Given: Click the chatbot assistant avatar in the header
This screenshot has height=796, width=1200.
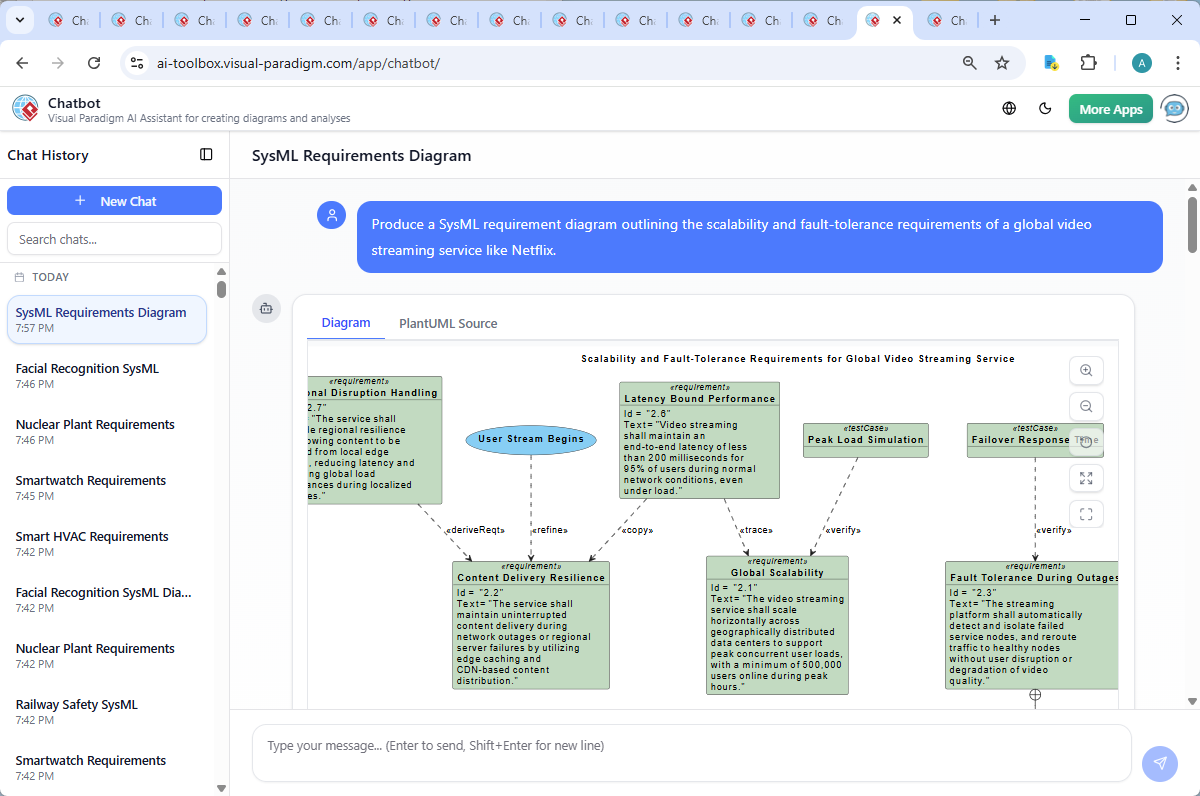Looking at the screenshot, I should click(1173, 108).
